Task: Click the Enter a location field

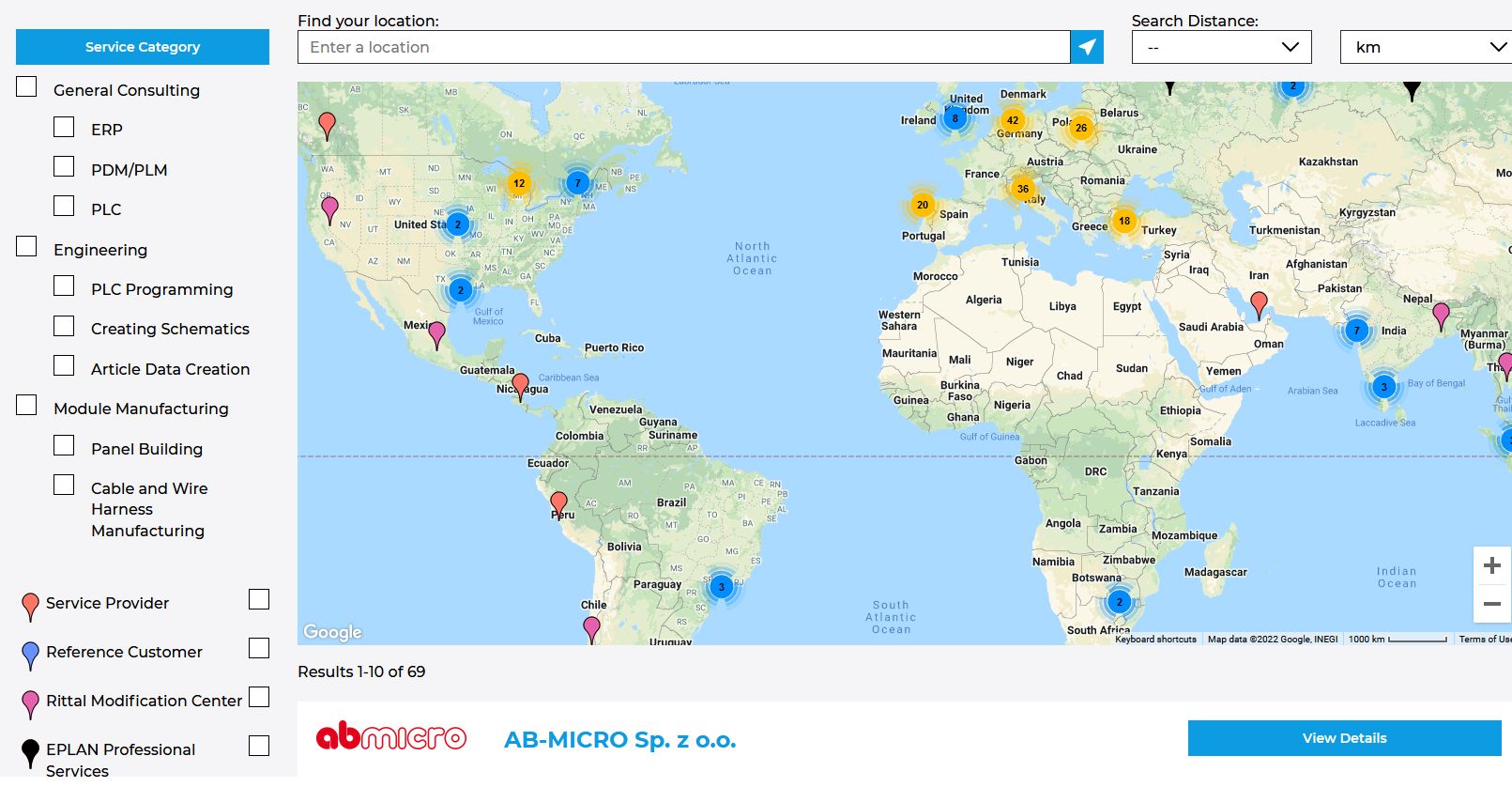Action: 683,47
